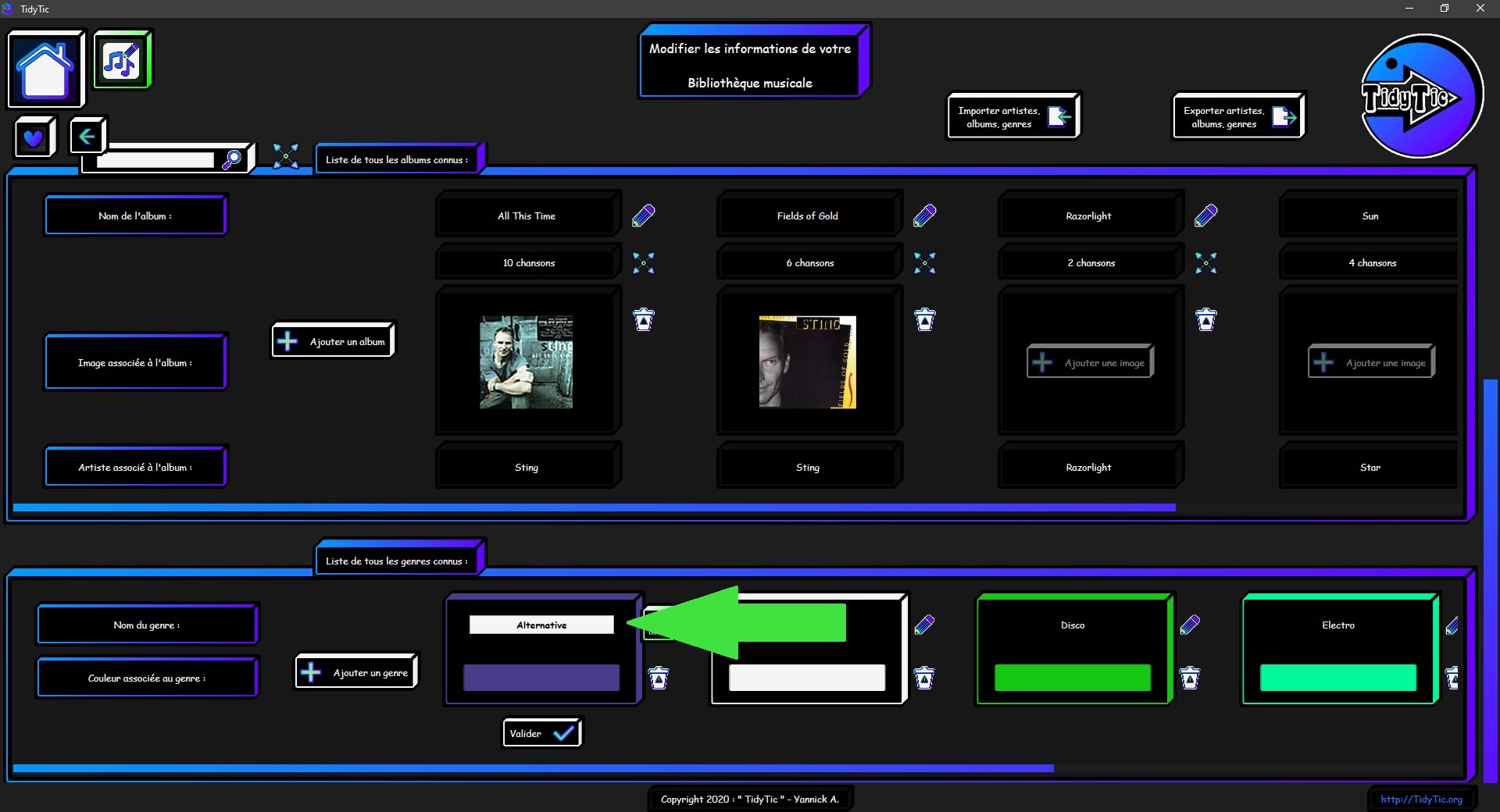Click the blue heart favorites icon
Viewport: 1500px width, 812px height.
point(34,138)
